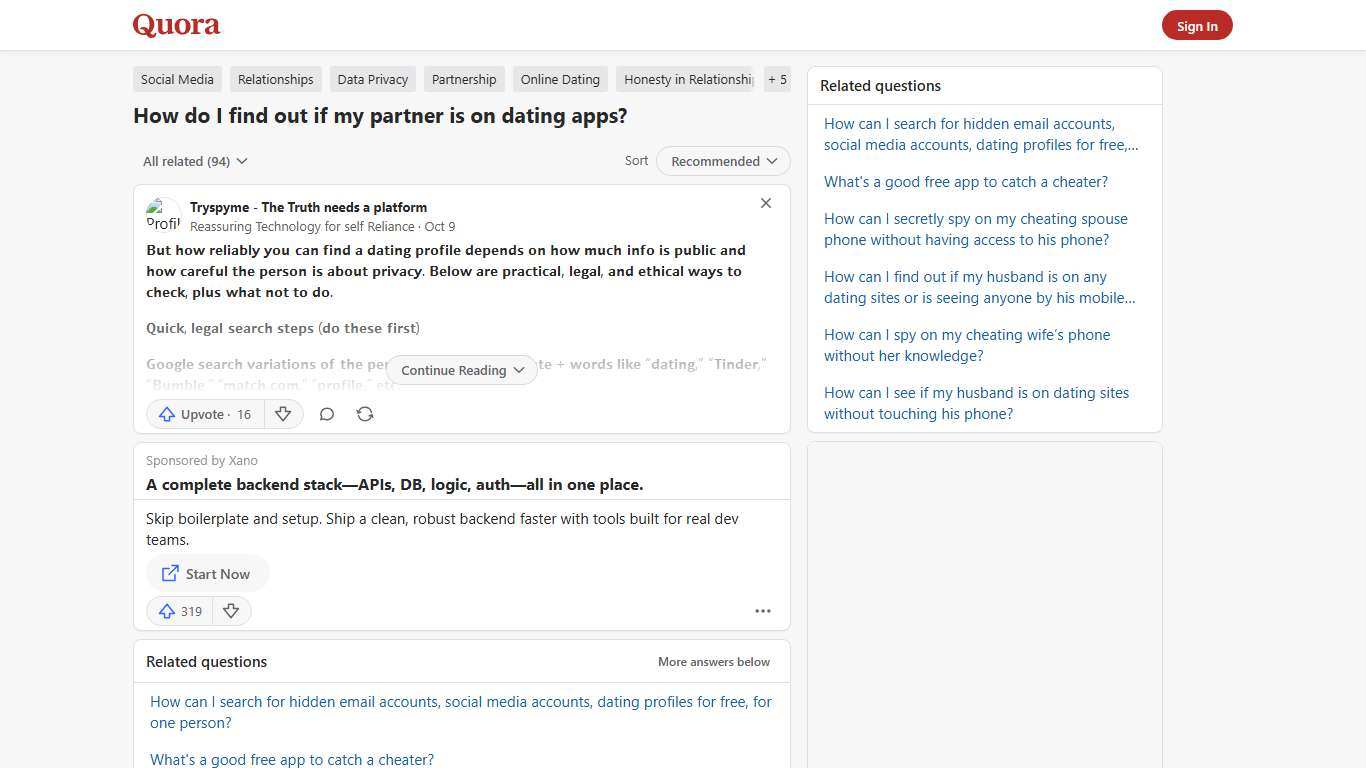This screenshot has height=768, width=1366.
Task: Continue reading Tryspyme's answer
Action: 461,370
